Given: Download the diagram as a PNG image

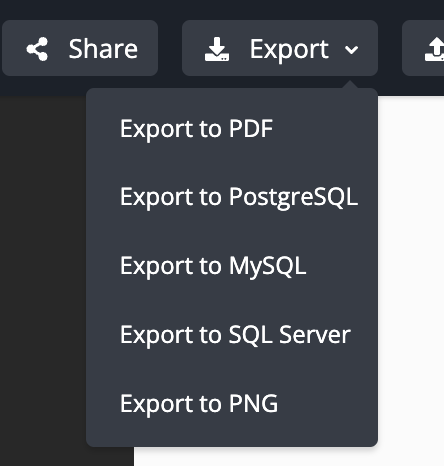Looking at the screenshot, I should (199, 404).
